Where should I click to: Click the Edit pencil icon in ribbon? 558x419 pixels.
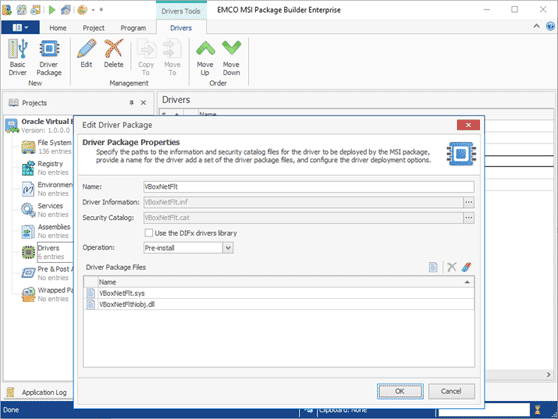[86, 49]
